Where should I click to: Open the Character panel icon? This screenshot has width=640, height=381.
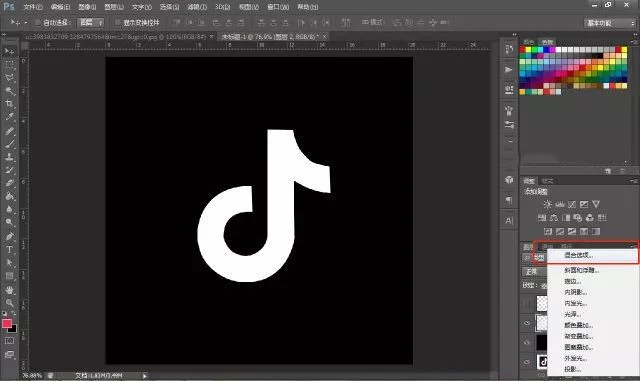[x=509, y=221]
